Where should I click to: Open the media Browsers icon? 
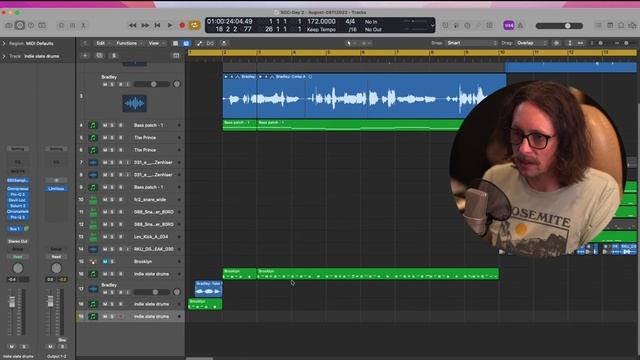pos(632,25)
